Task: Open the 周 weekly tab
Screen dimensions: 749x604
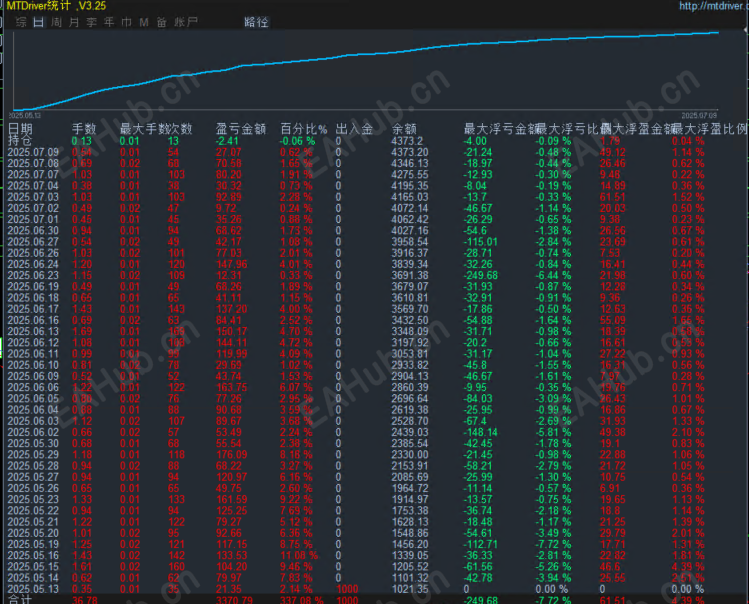Action: (56, 22)
